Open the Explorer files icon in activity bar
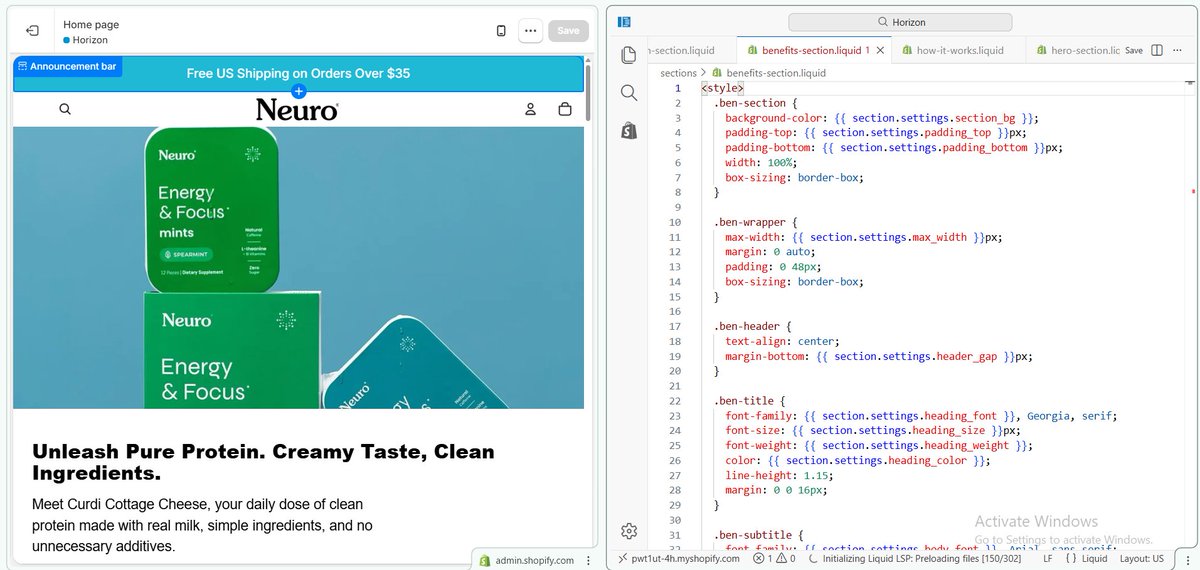This screenshot has height=570, width=1200. click(629, 55)
